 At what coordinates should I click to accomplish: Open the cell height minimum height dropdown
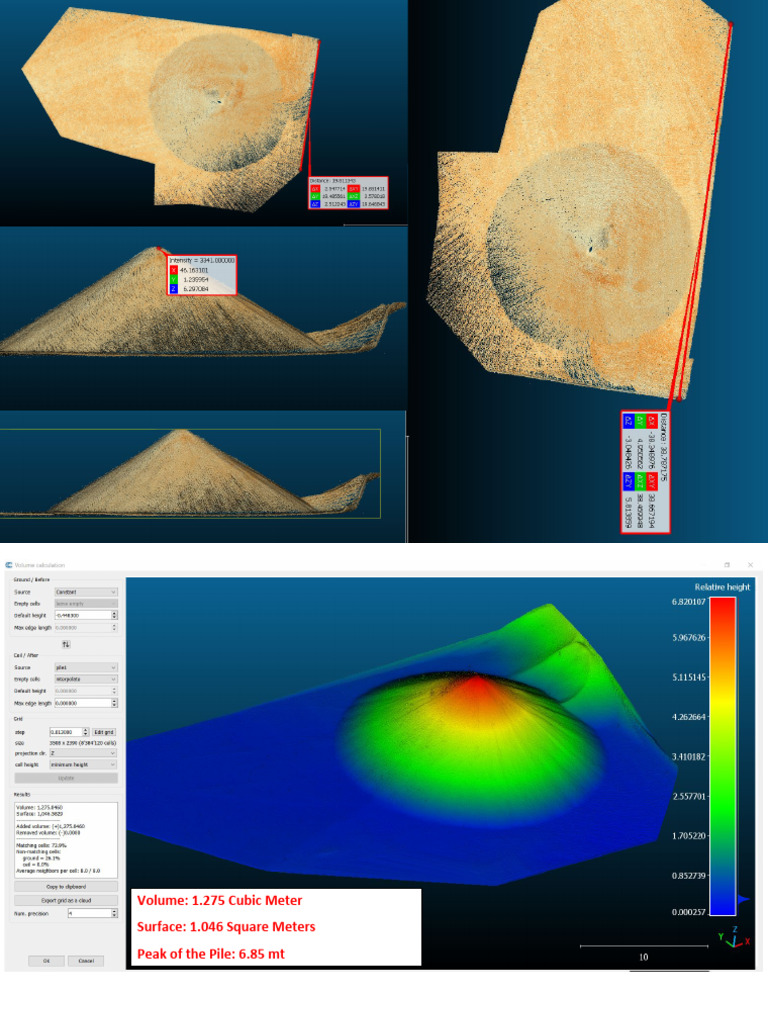pos(84,764)
